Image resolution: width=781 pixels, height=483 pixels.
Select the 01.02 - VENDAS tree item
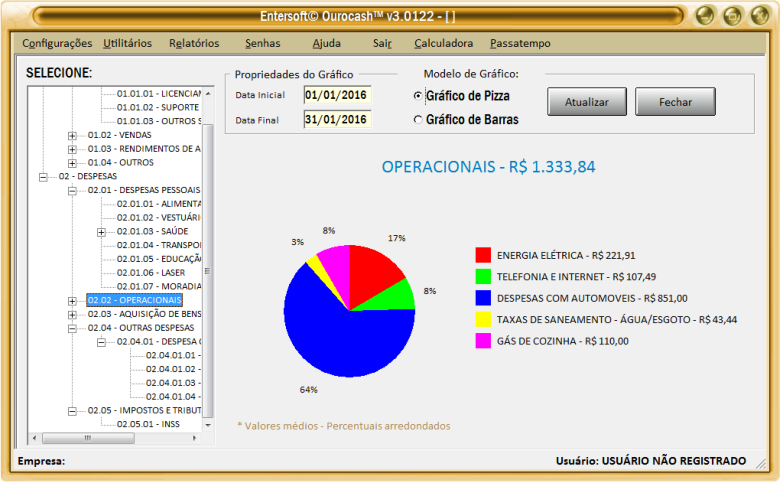click(120, 135)
